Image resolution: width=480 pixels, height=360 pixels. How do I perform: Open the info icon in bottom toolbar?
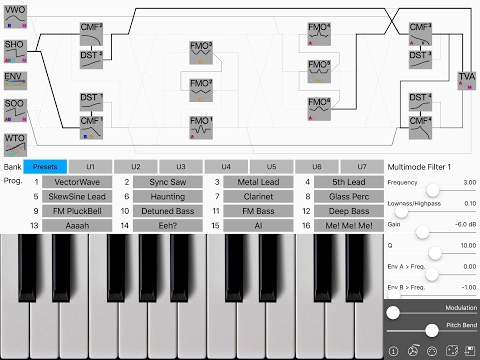coord(393,351)
